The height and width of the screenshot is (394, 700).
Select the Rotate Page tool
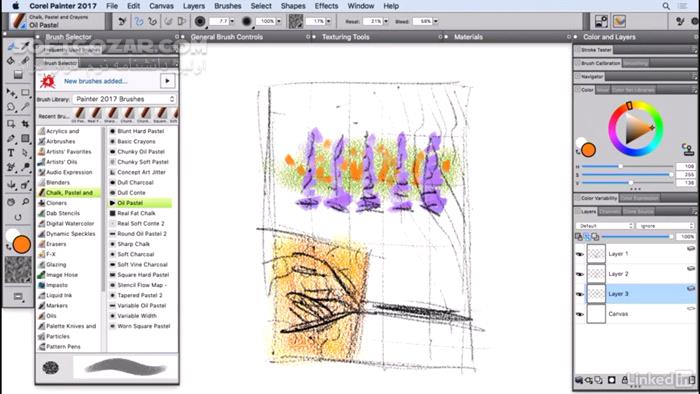[x=18, y=217]
